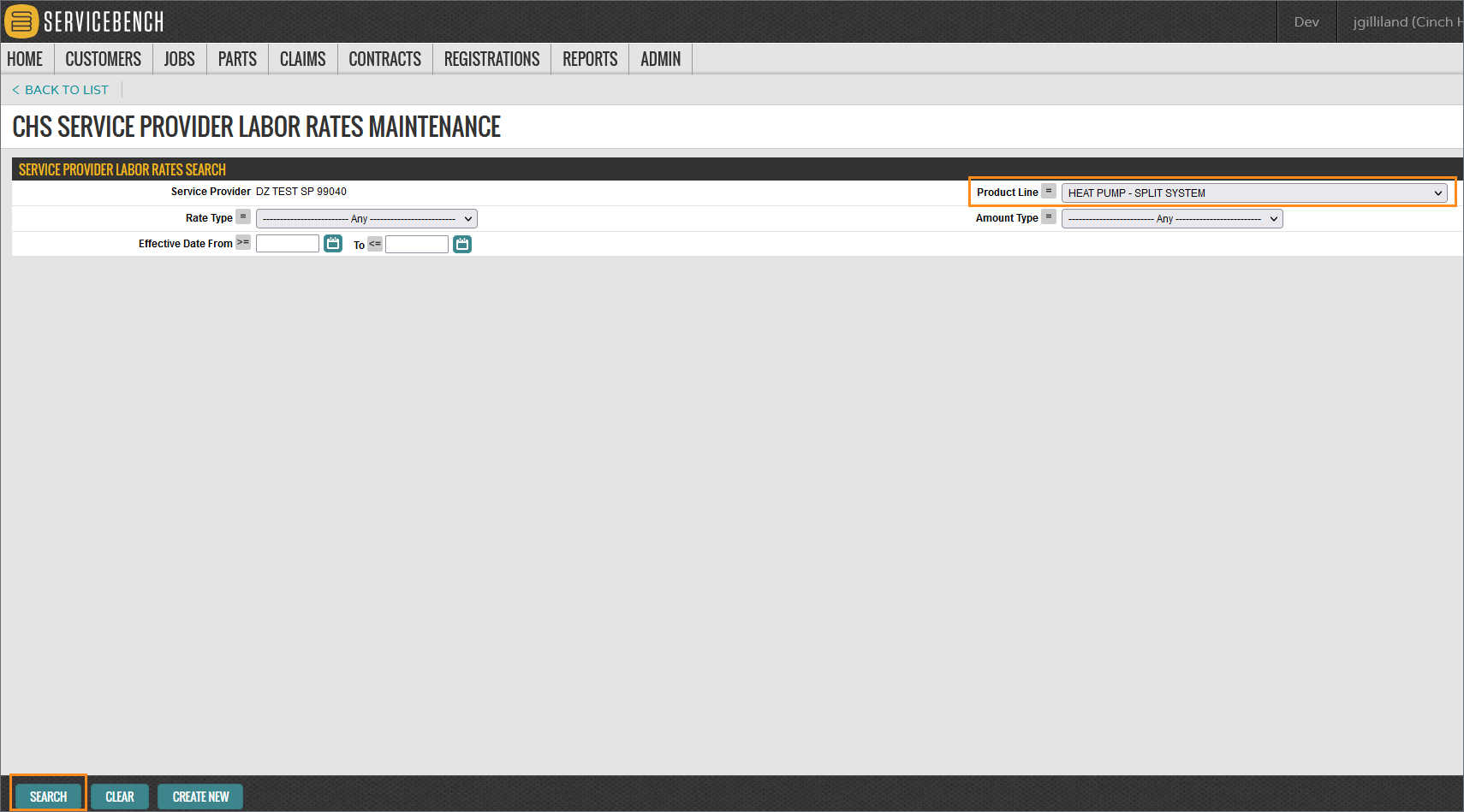This screenshot has width=1464, height=812.
Task: Select the service provider text DZ TEST SP 99040
Action: [301, 192]
